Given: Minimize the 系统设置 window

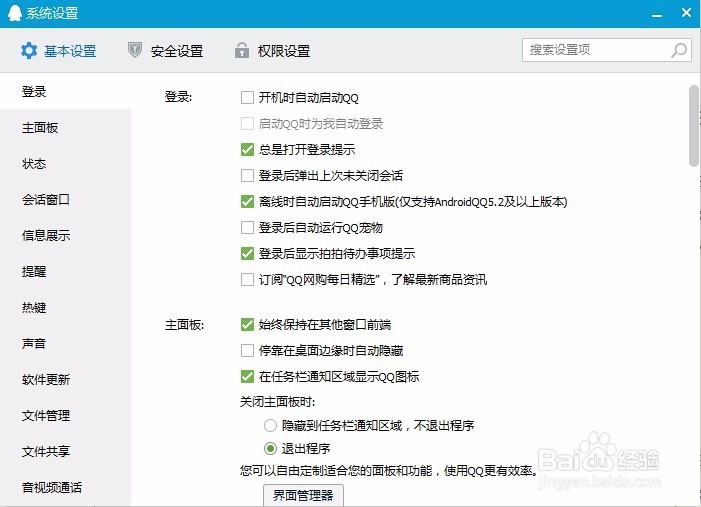Looking at the screenshot, I should click(x=657, y=16).
